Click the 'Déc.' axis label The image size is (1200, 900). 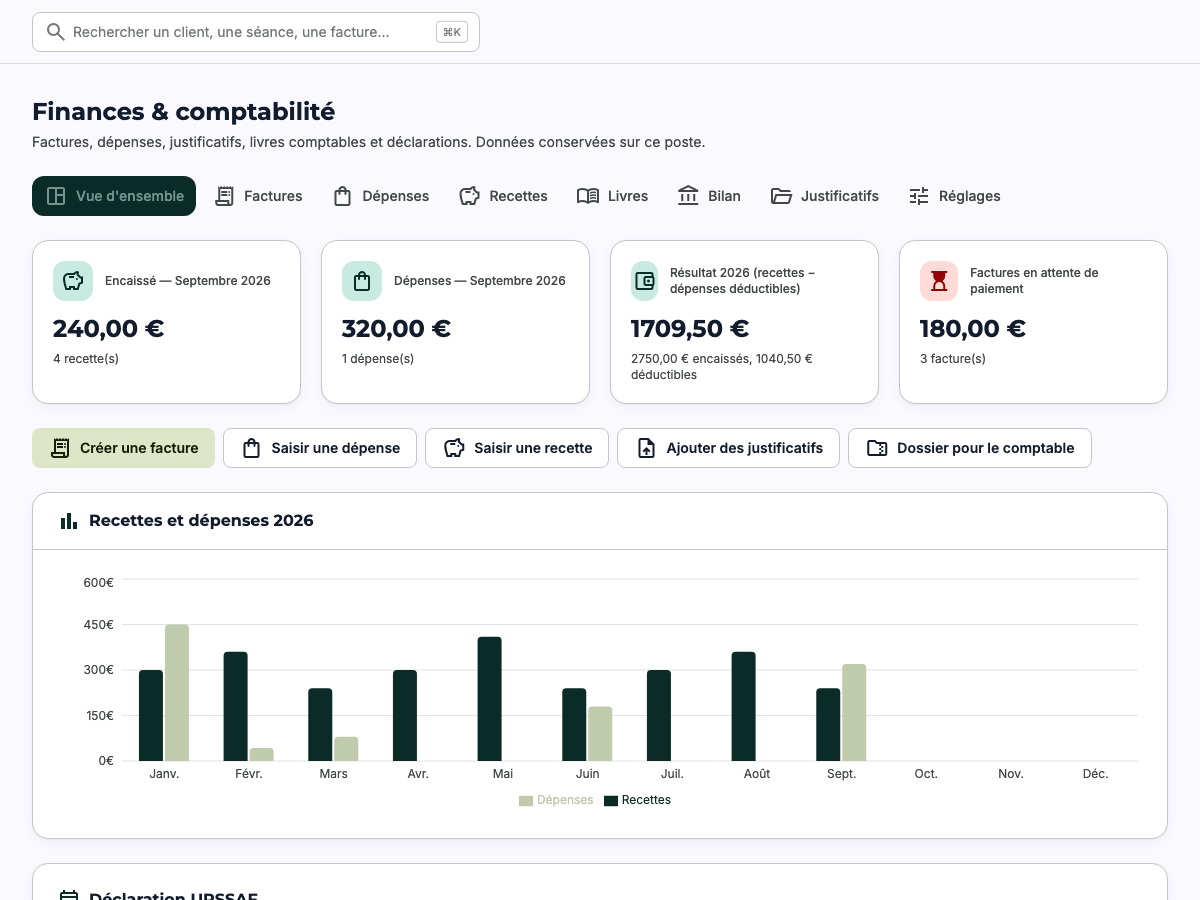(x=1096, y=774)
